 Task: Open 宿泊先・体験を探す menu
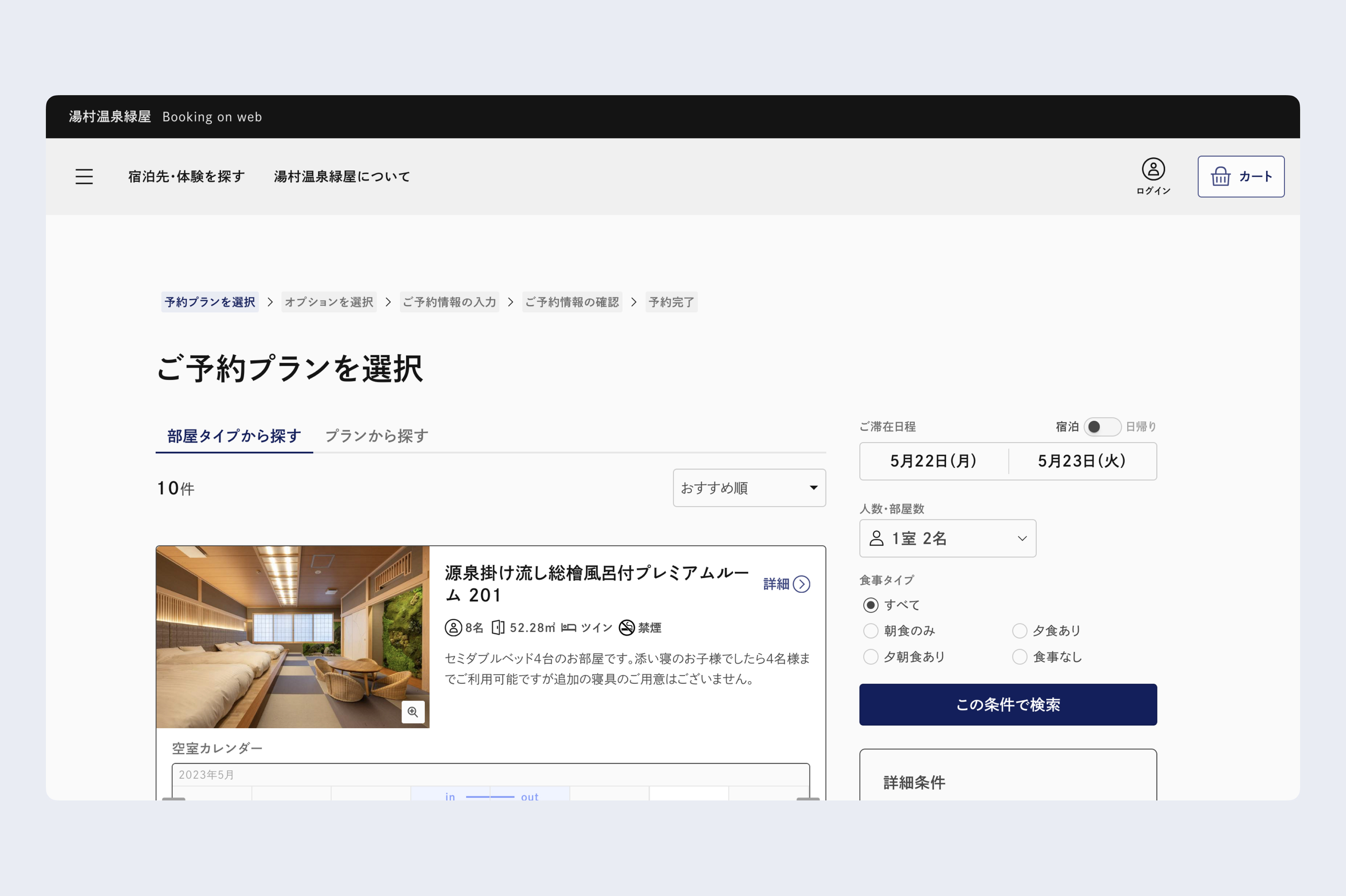tap(187, 177)
